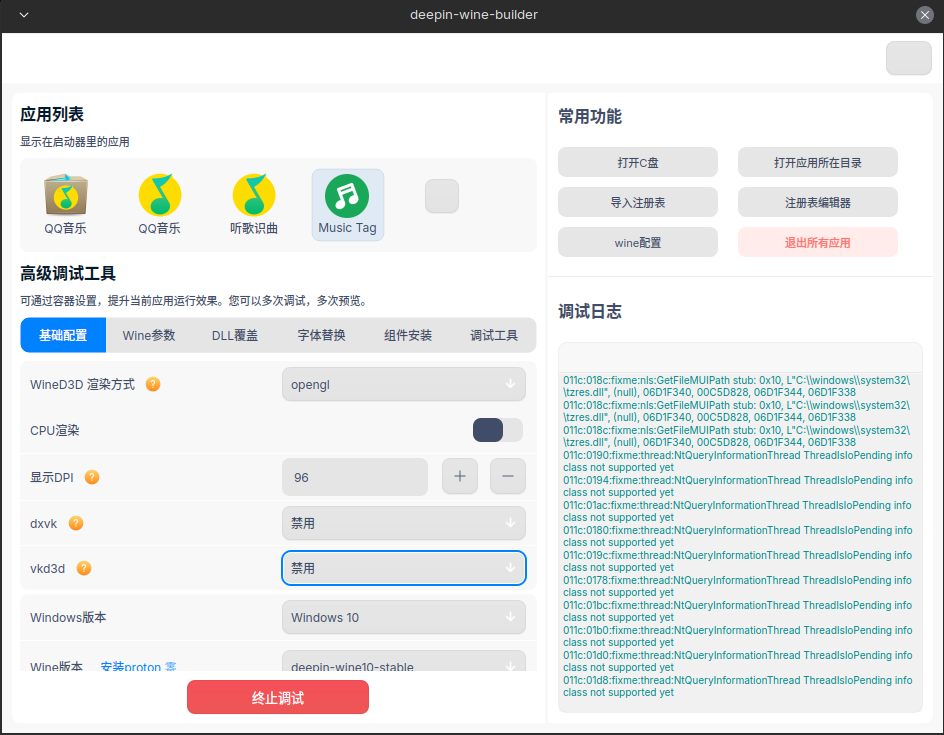The image size is (944, 735).
Task: Select the 字体替换 tab
Action: (321, 335)
